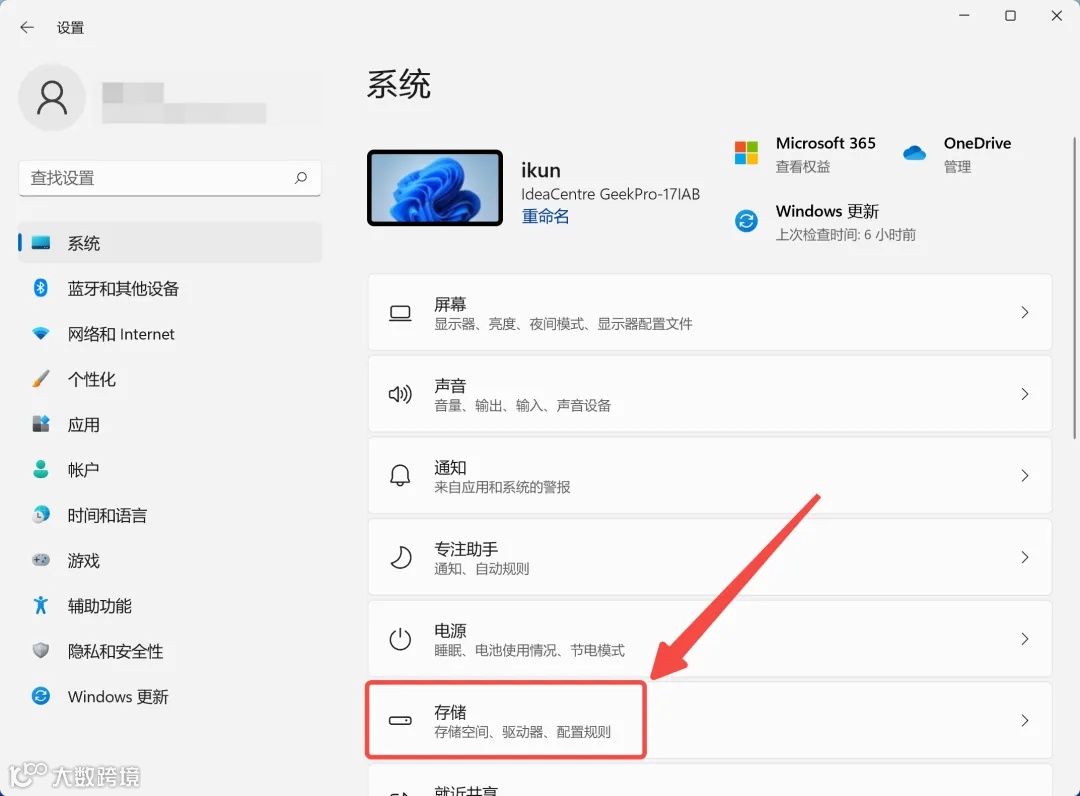Click the header Windows 更新 refresh icon

click(746, 221)
